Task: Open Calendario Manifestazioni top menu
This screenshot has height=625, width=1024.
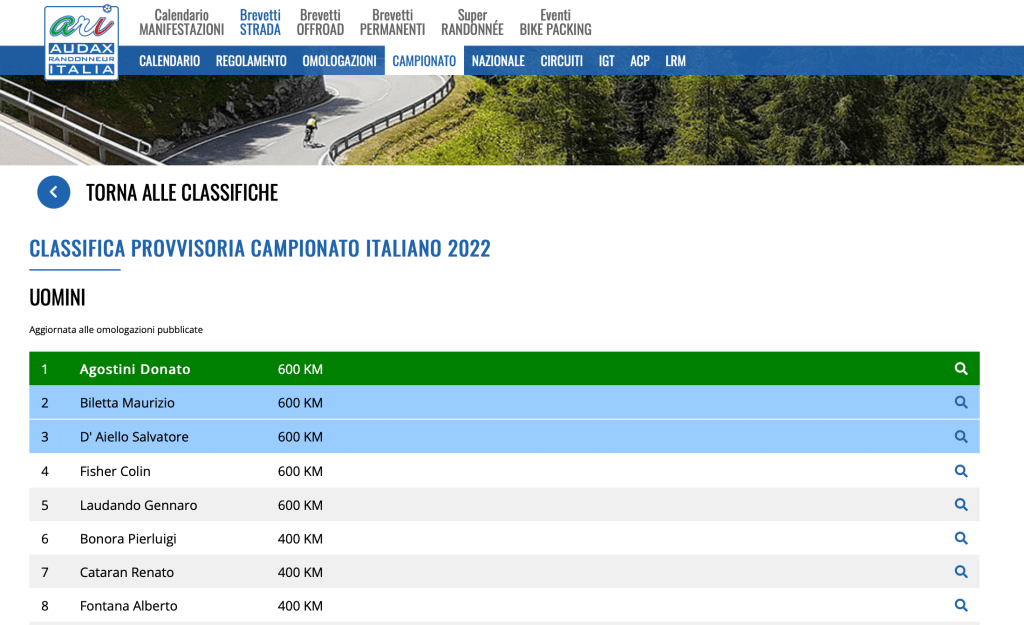Action: pos(181,22)
